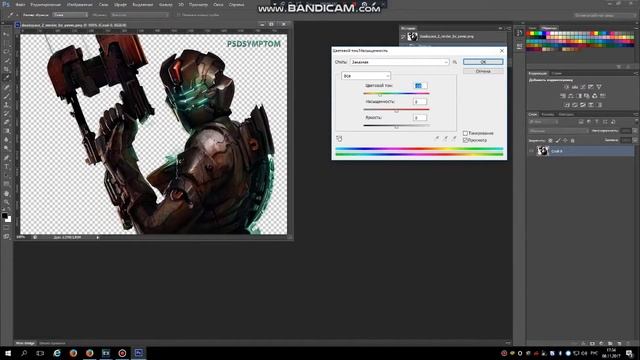
Task: Click the Насыщенность saturation slider
Action: tap(396, 110)
